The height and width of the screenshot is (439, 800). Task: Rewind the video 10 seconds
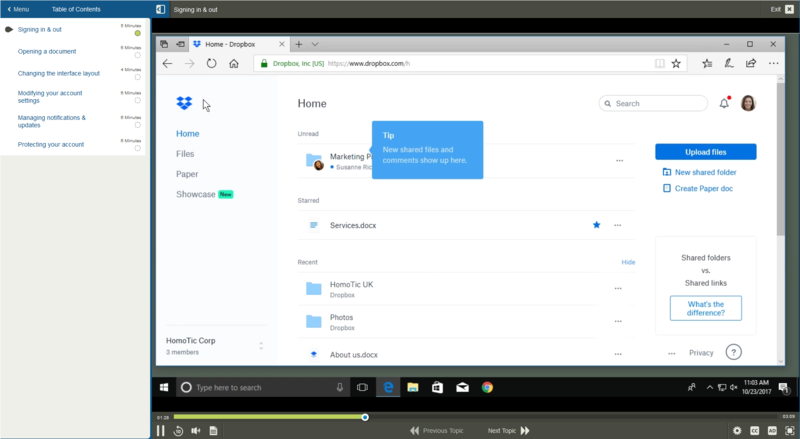[x=178, y=431]
